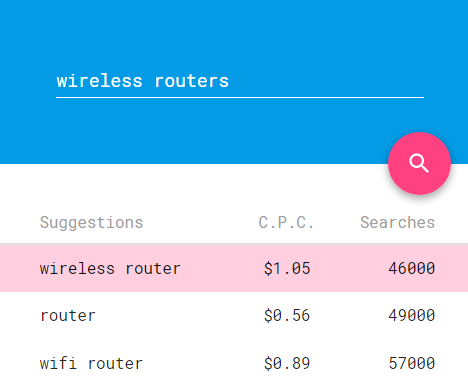
Task: Select the 'router' suggestion row
Action: [x=234, y=315]
